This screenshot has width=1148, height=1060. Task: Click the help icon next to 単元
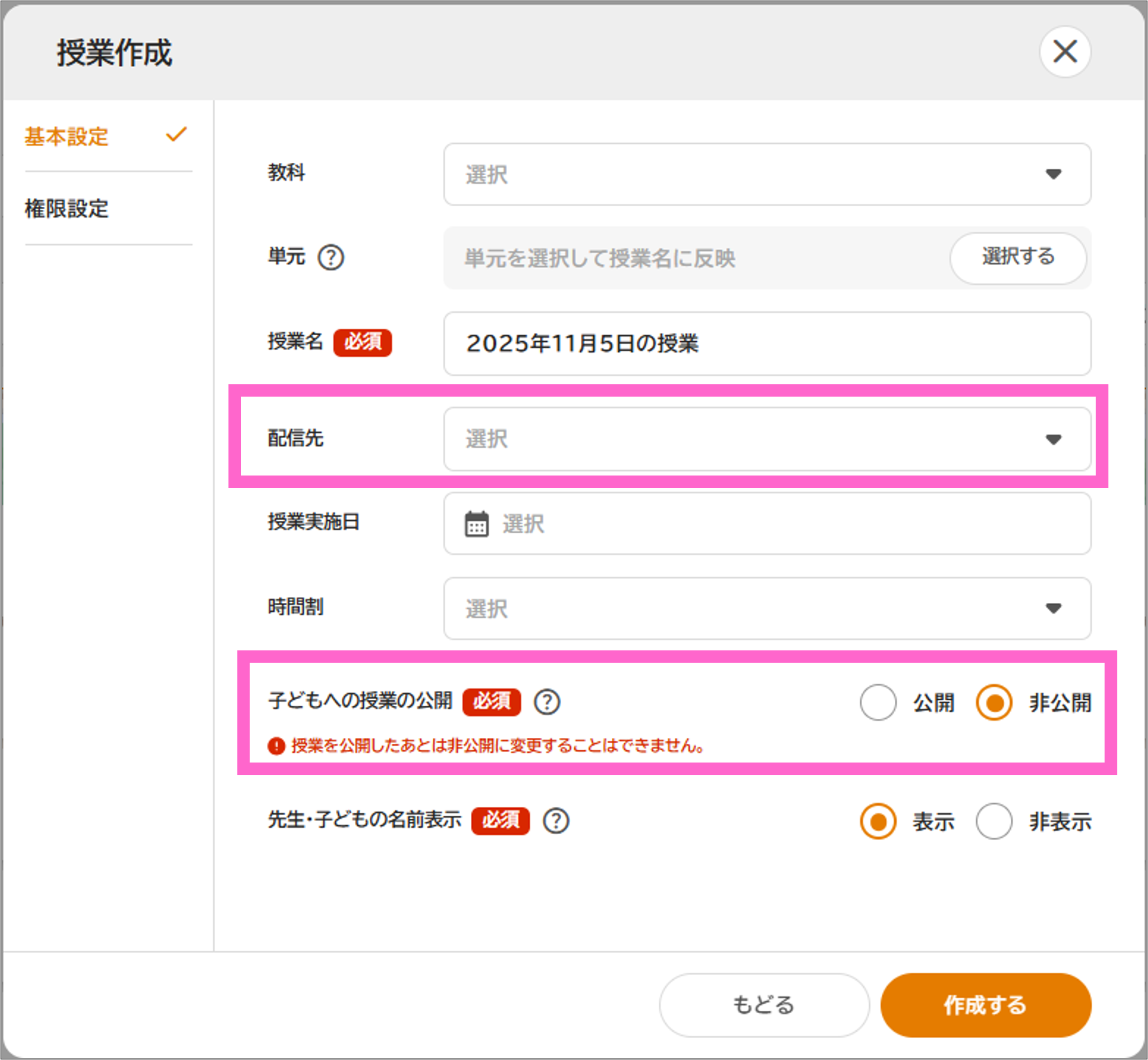point(331,257)
